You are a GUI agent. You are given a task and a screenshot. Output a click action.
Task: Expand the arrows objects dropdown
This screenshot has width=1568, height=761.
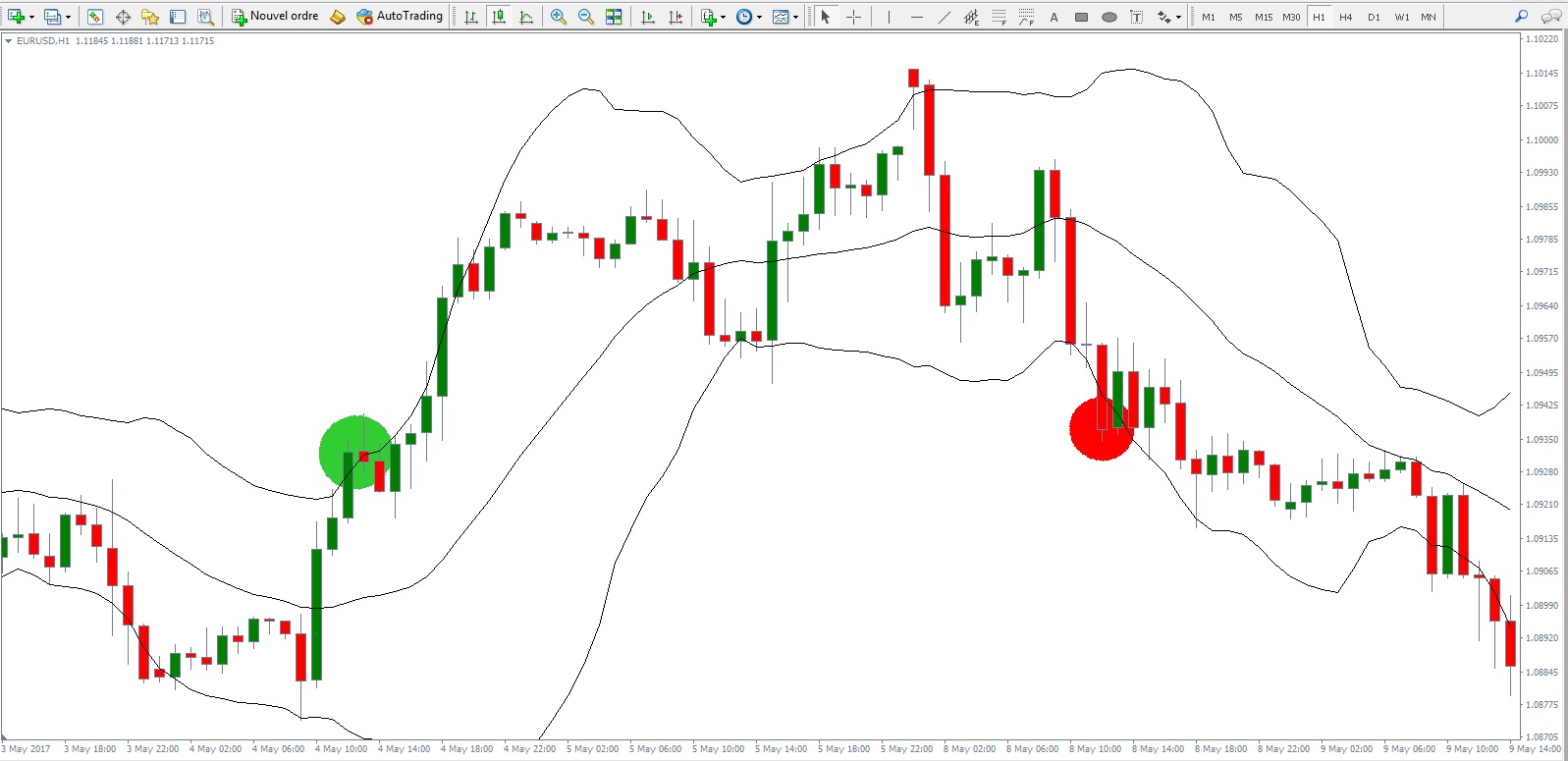point(1178,17)
